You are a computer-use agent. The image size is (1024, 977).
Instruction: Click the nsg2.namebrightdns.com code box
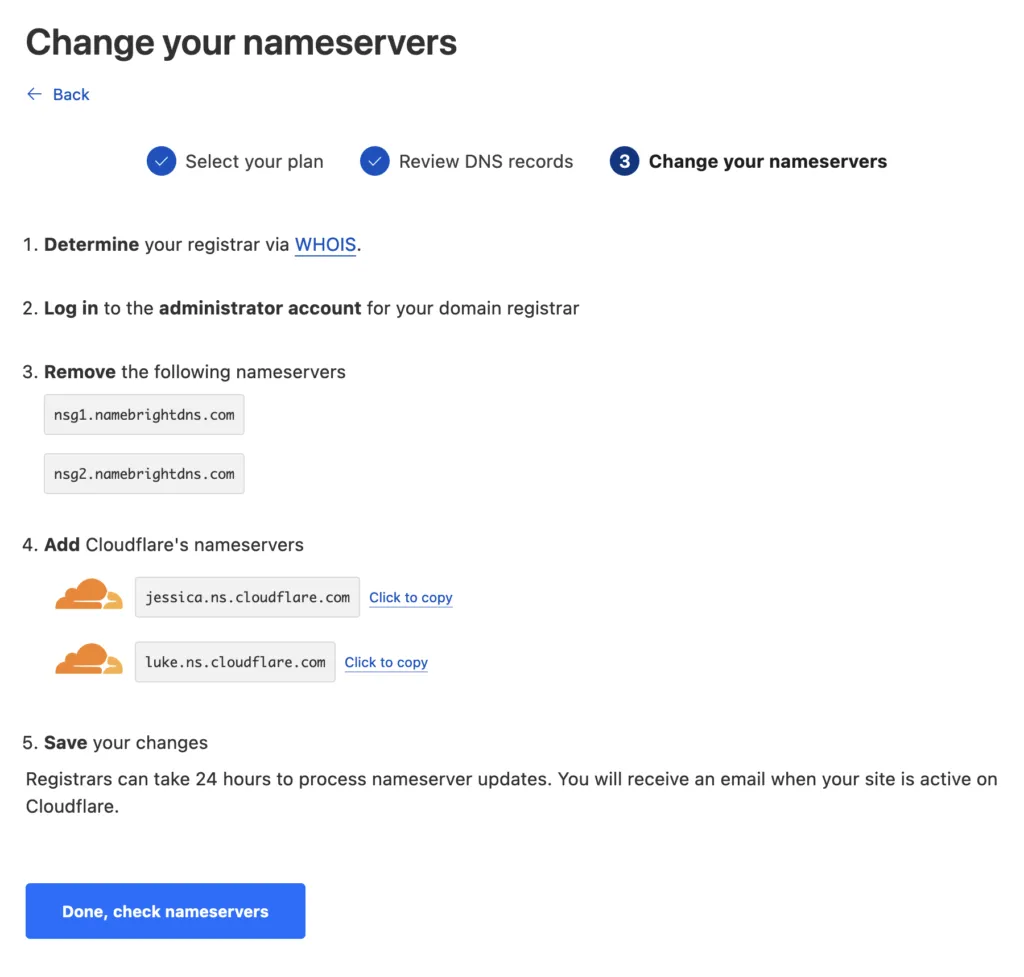(x=143, y=473)
